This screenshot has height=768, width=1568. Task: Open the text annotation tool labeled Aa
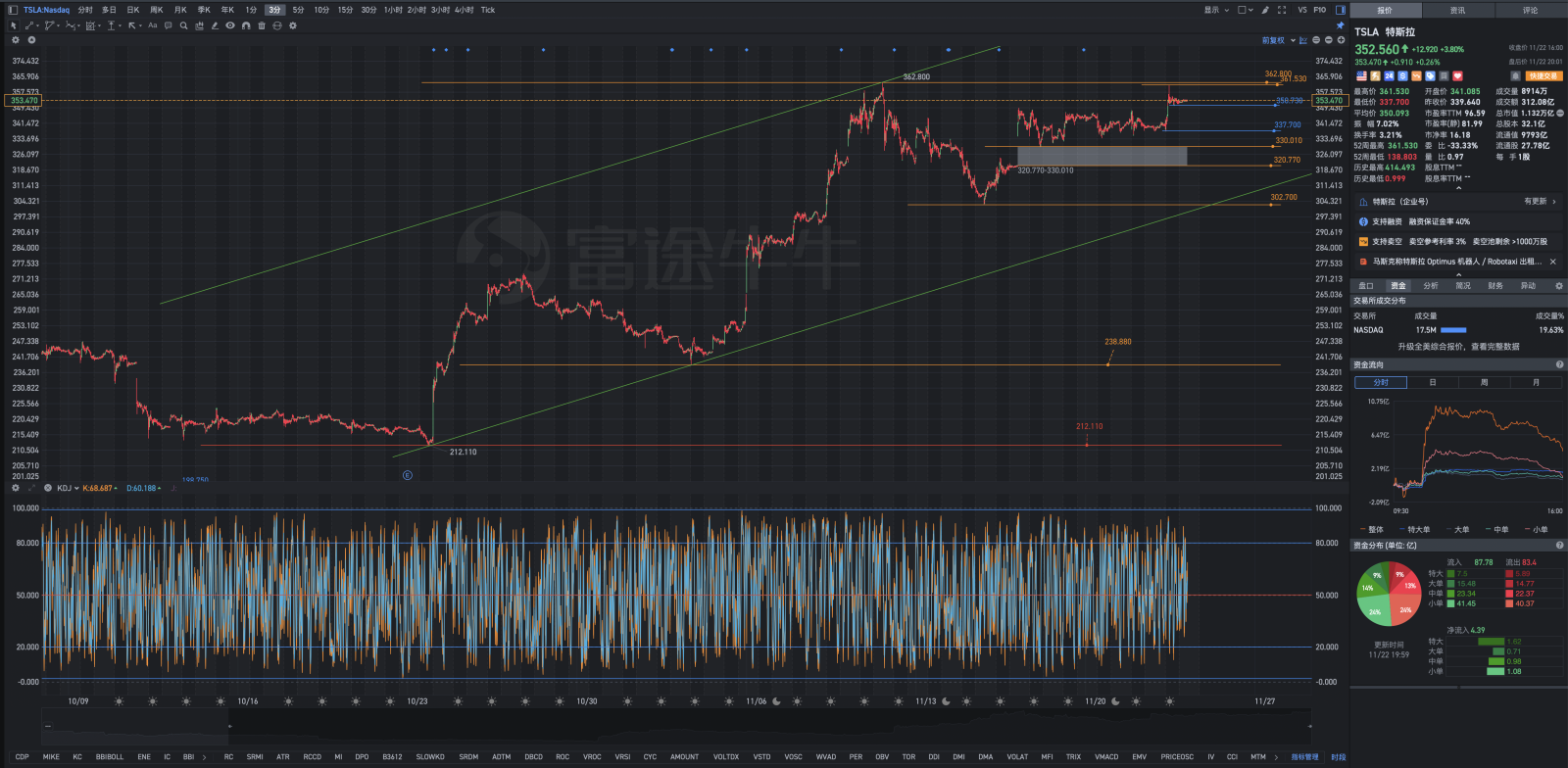tap(153, 25)
